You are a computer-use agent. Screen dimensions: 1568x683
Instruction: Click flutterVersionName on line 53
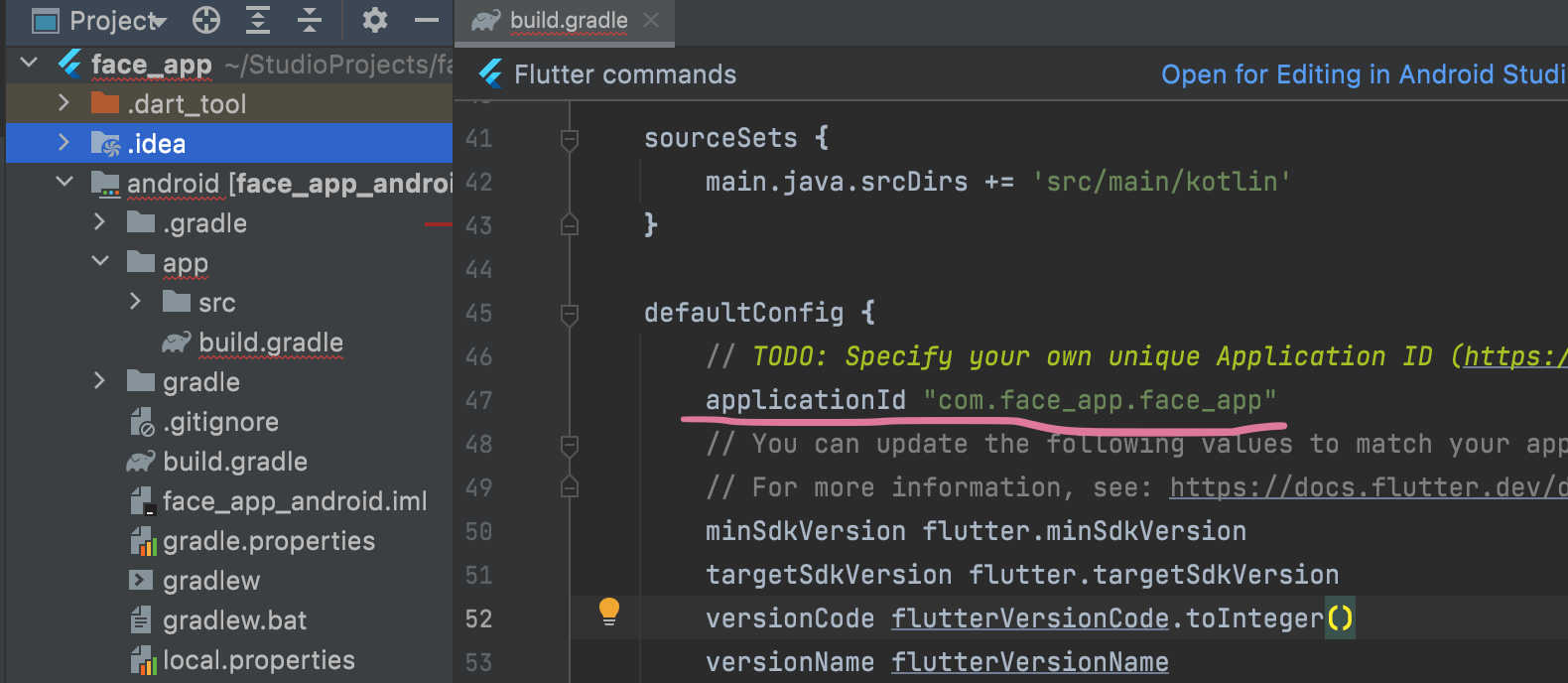tap(1030, 662)
